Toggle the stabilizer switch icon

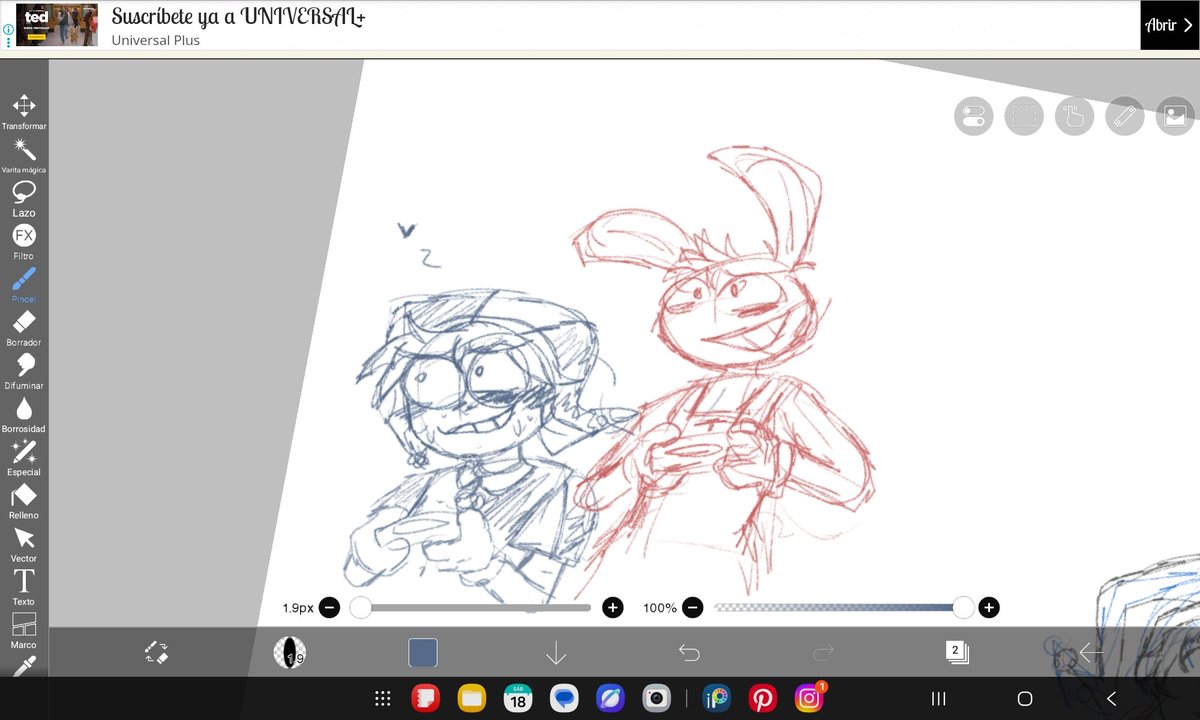pos(973,116)
